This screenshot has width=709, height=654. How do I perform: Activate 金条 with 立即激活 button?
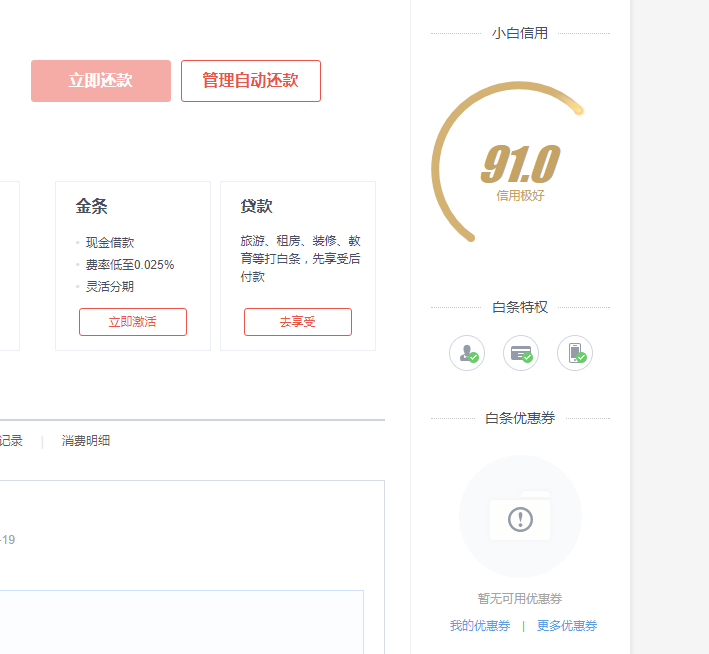click(133, 322)
